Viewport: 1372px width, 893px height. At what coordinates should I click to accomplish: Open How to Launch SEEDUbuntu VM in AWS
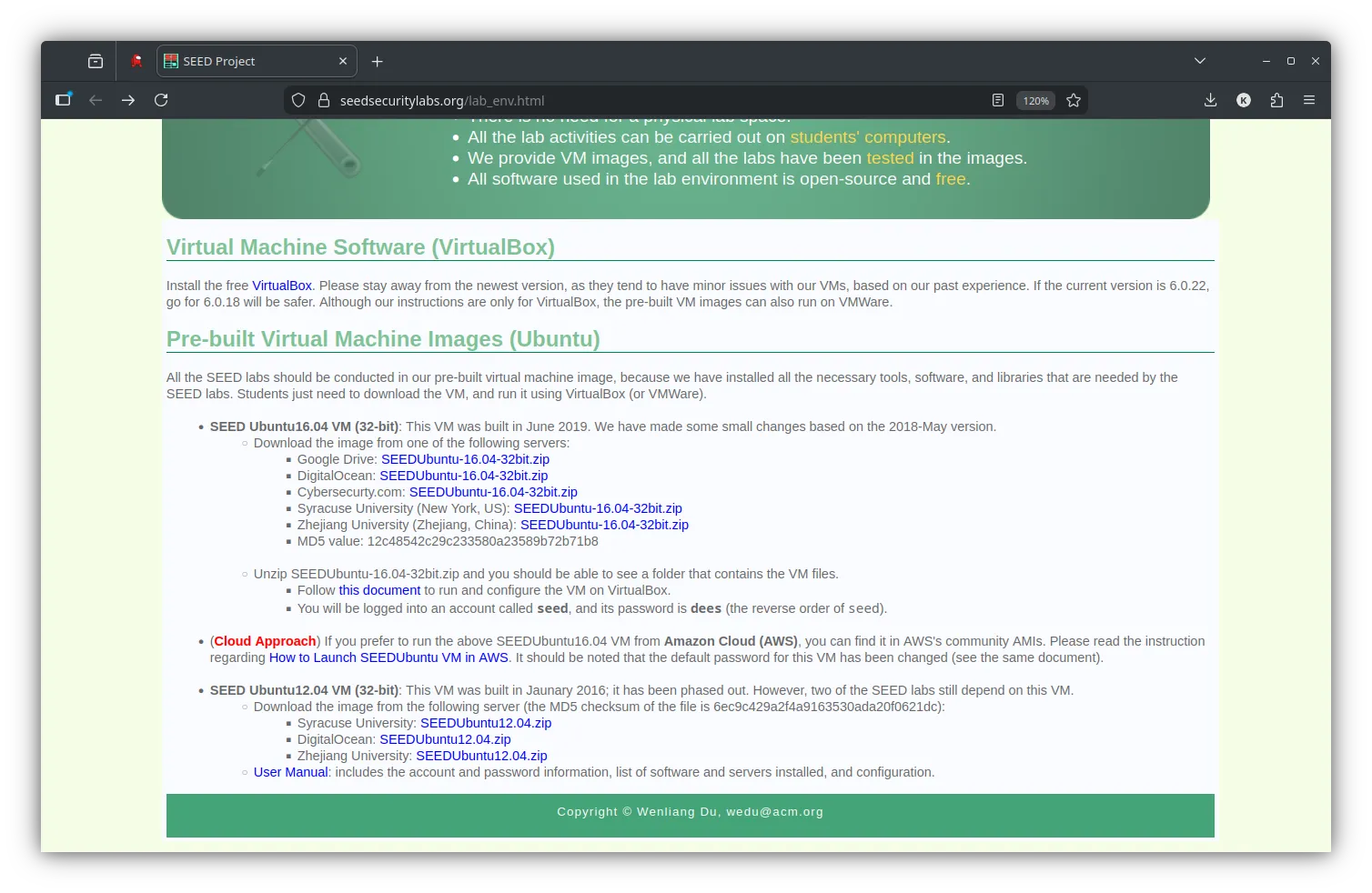coord(388,657)
